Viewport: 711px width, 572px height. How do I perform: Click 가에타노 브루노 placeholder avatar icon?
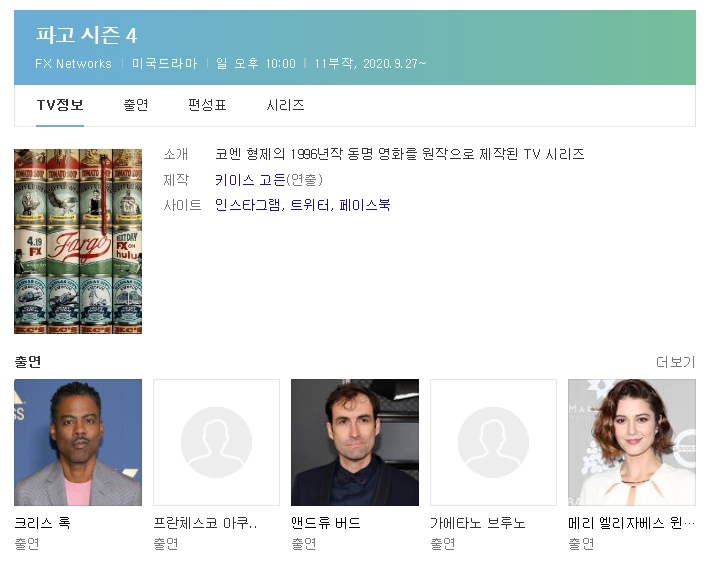coord(493,442)
